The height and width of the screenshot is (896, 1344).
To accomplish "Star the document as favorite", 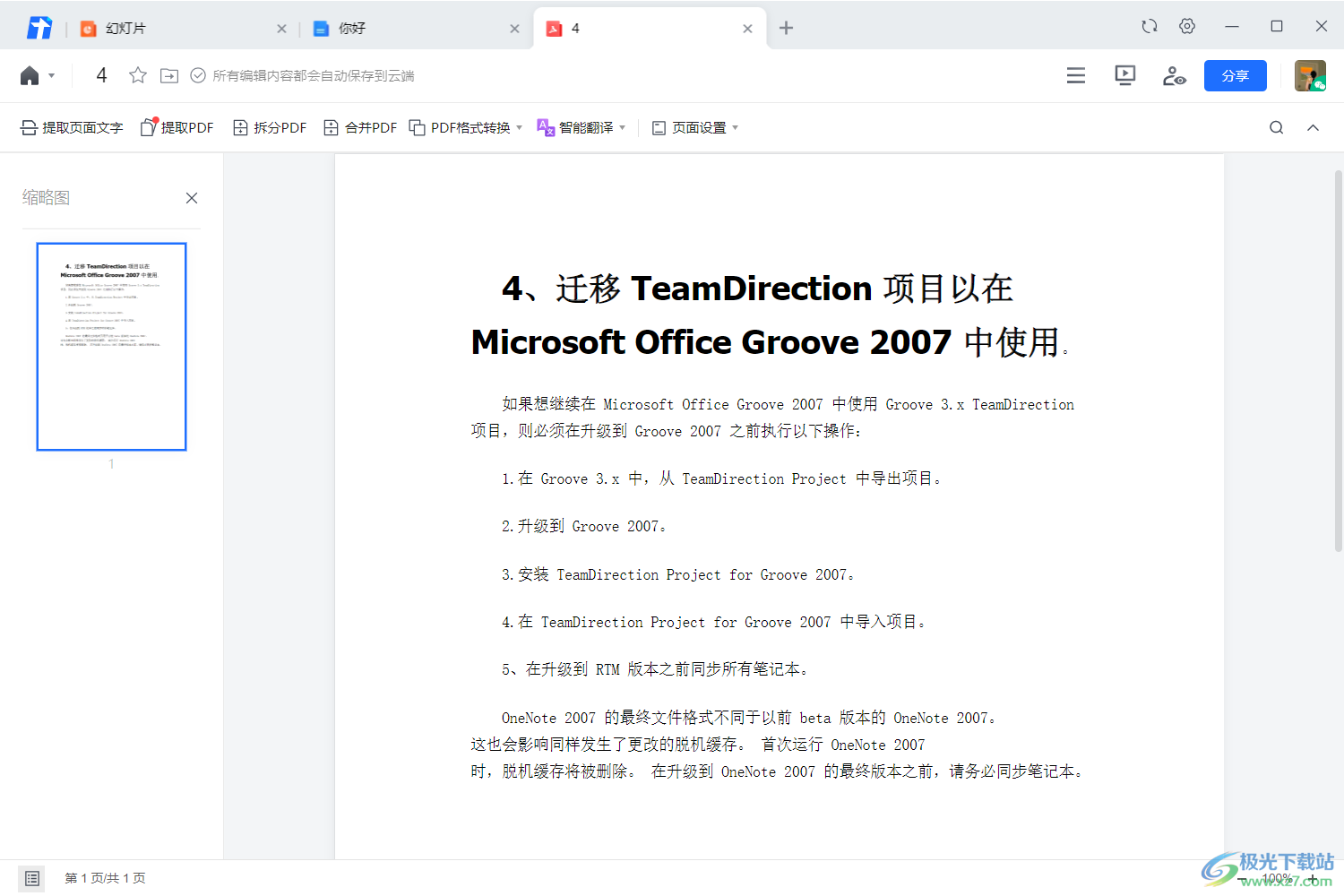I will pyautogui.click(x=138, y=75).
